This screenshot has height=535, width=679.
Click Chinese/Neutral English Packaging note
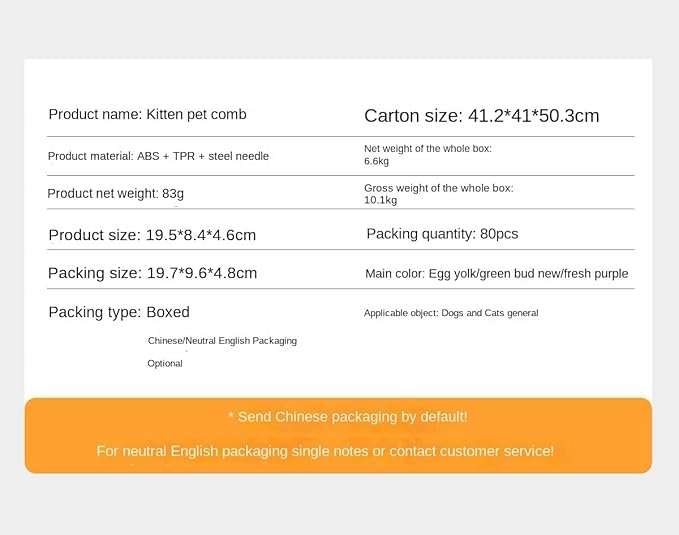222,341
